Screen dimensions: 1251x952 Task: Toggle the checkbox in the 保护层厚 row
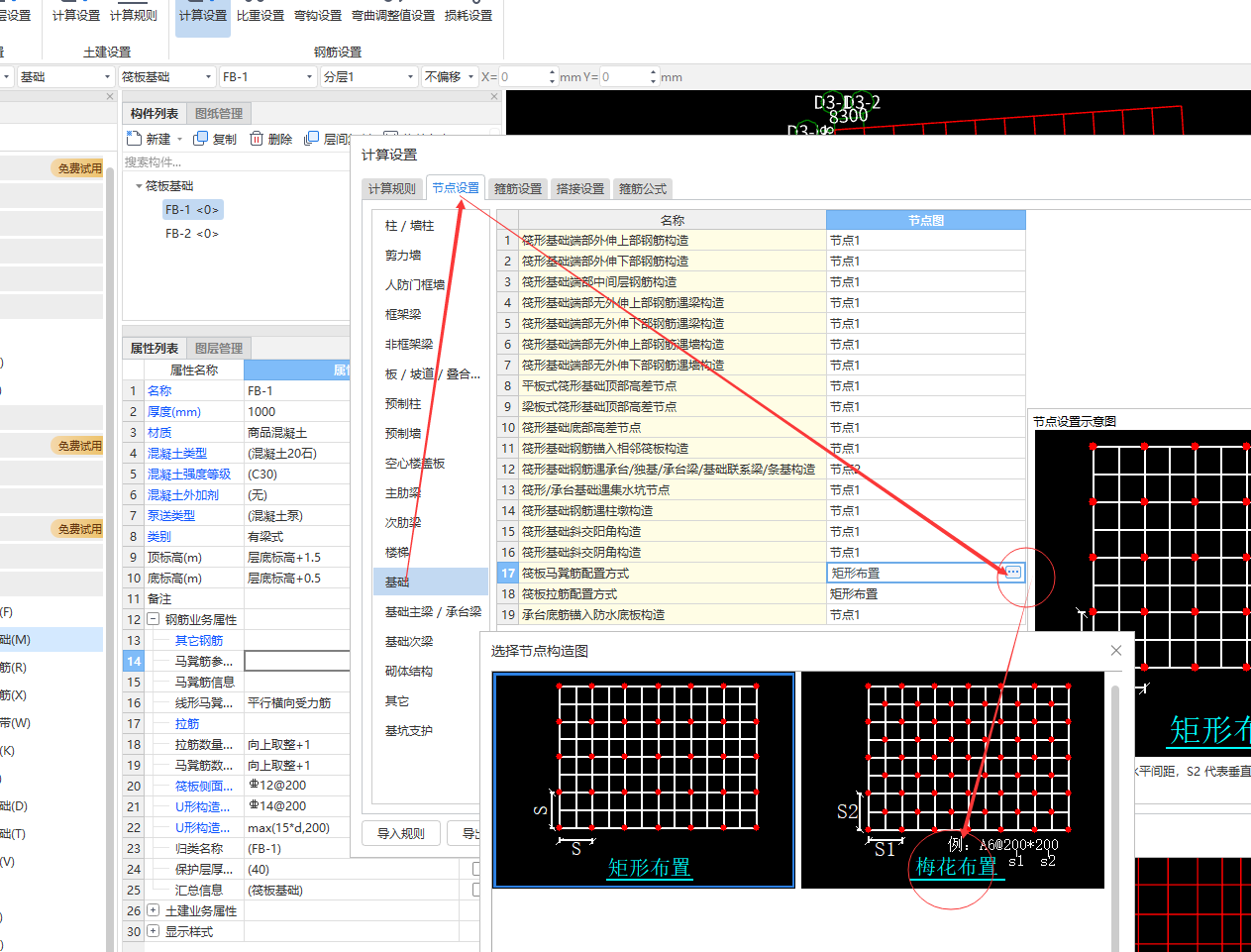point(476,869)
